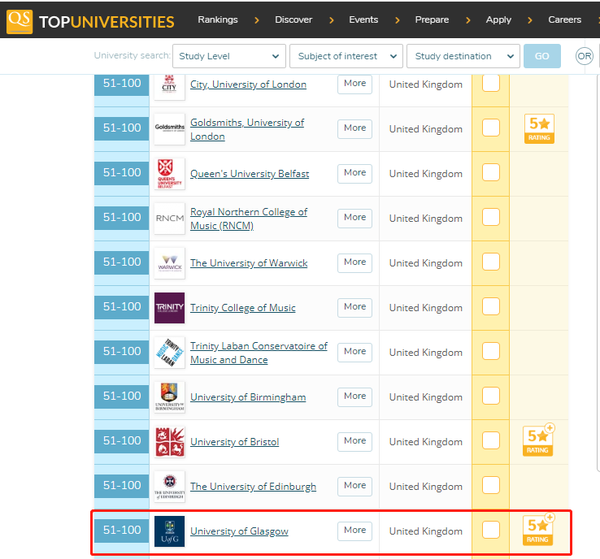Open the Apply menu
The height and width of the screenshot is (559, 600).
[x=499, y=20]
